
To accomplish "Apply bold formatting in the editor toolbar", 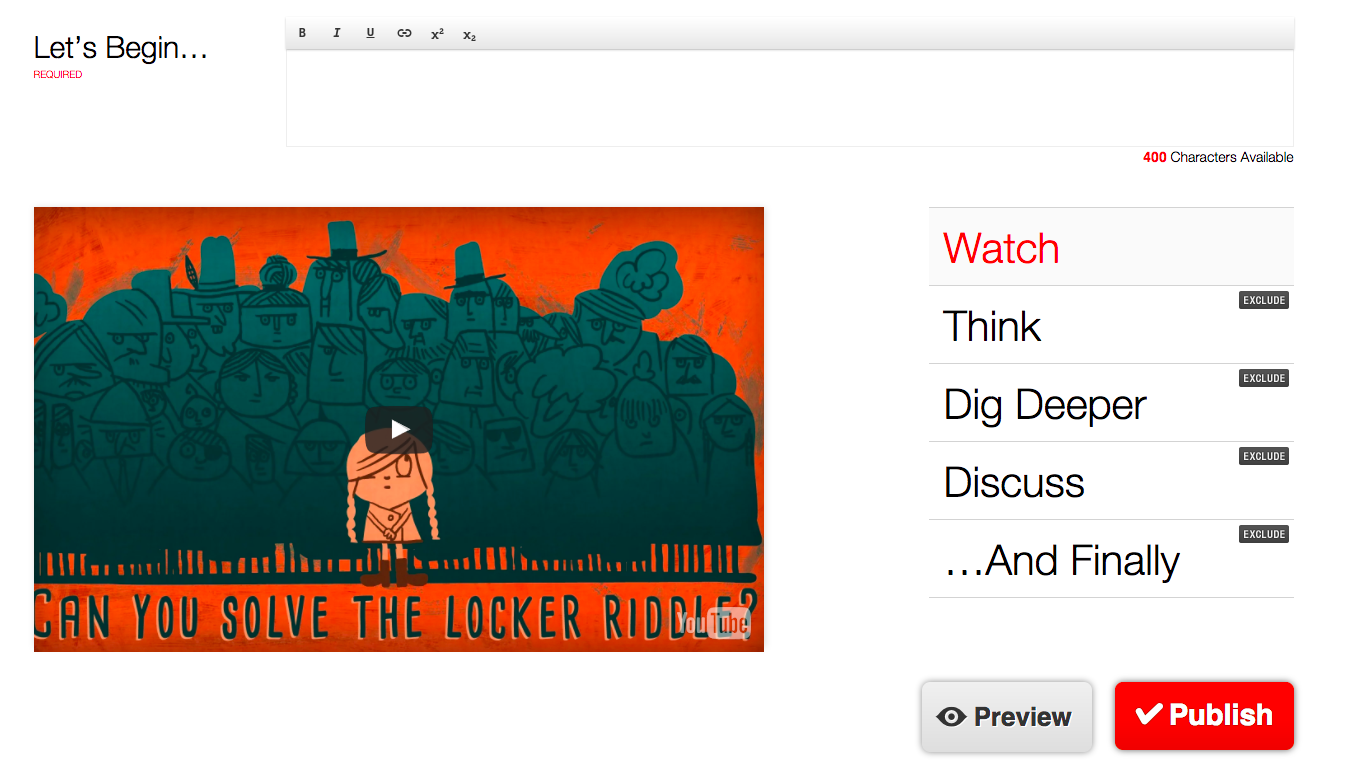I will [302, 33].
